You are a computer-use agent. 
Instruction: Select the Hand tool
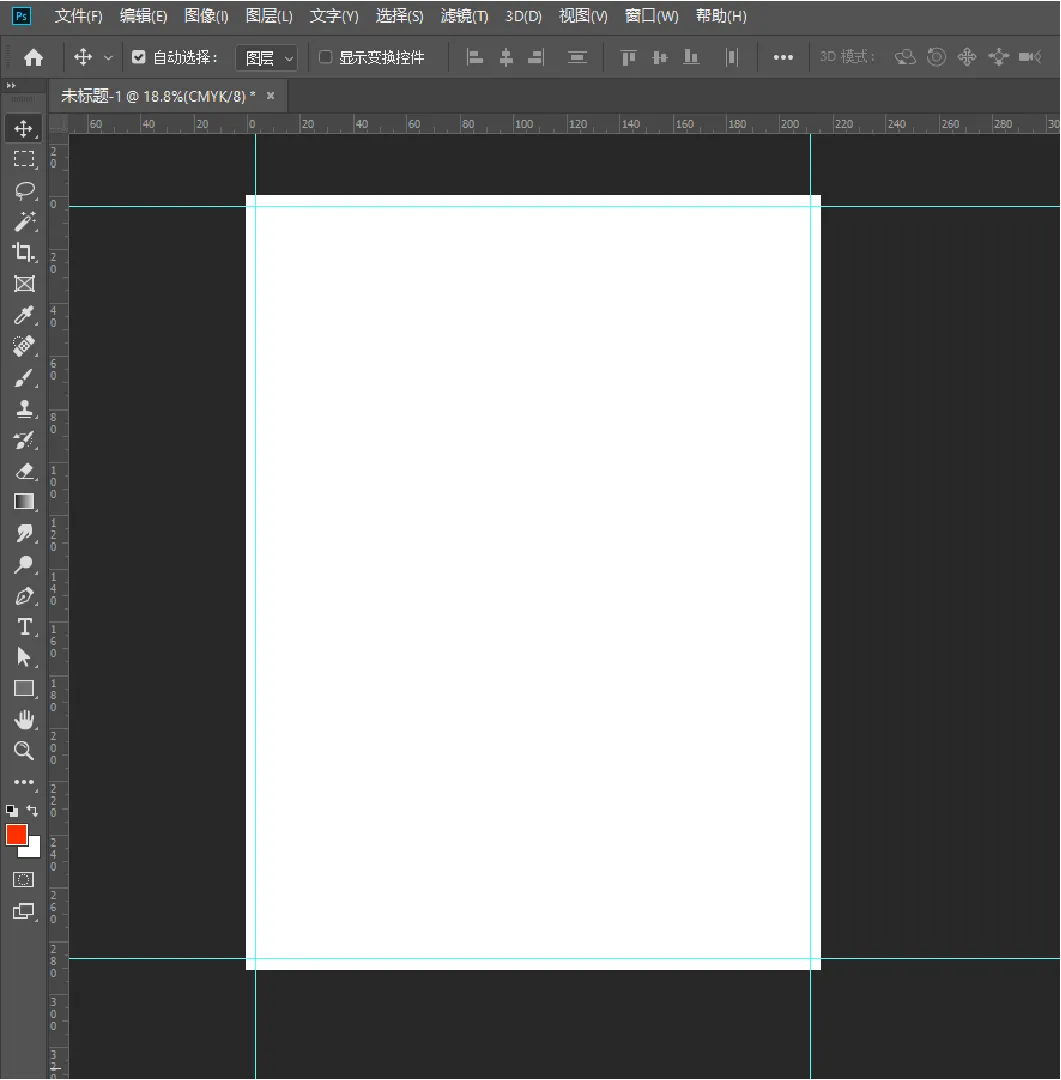tap(24, 720)
